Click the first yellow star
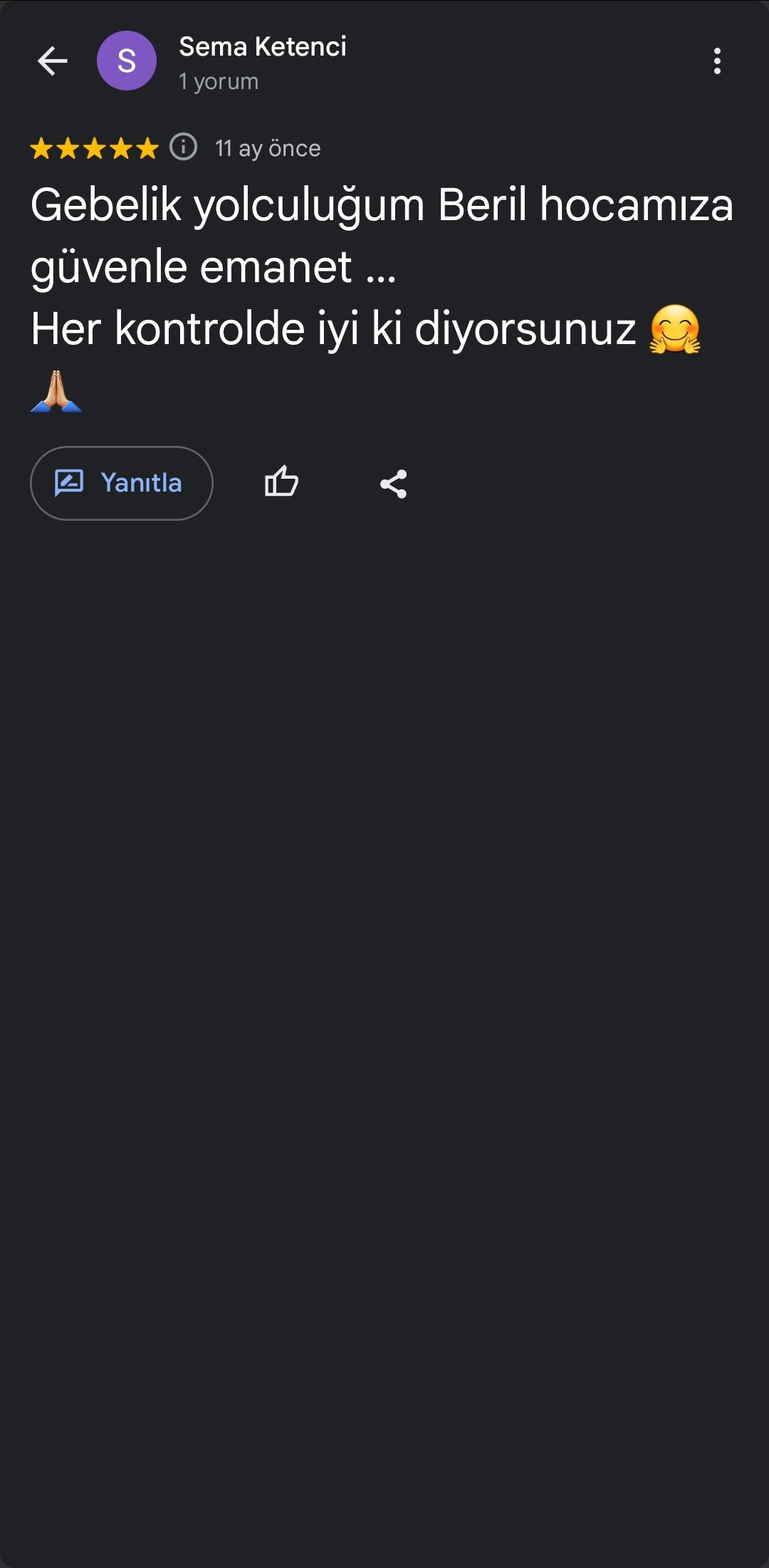This screenshot has height=1568, width=769. pyautogui.click(x=41, y=148)
